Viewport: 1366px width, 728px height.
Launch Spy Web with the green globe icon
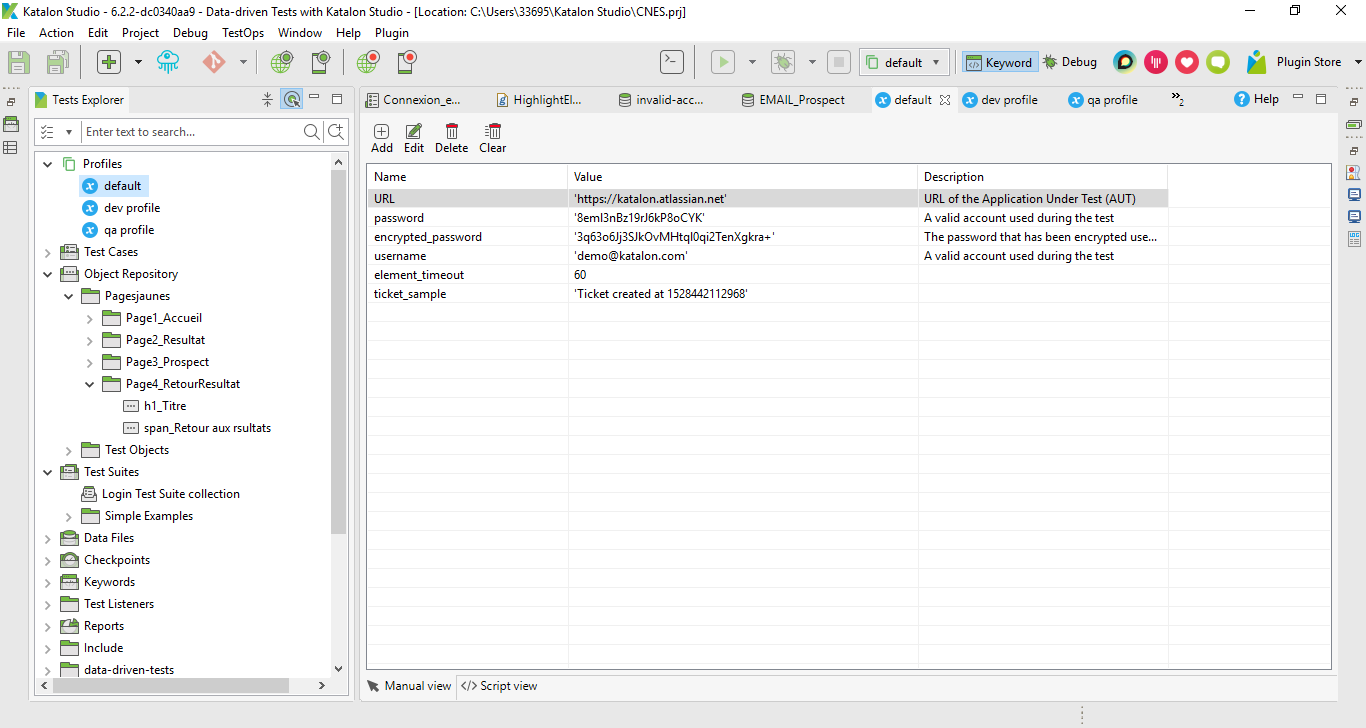tap(281, 62)
